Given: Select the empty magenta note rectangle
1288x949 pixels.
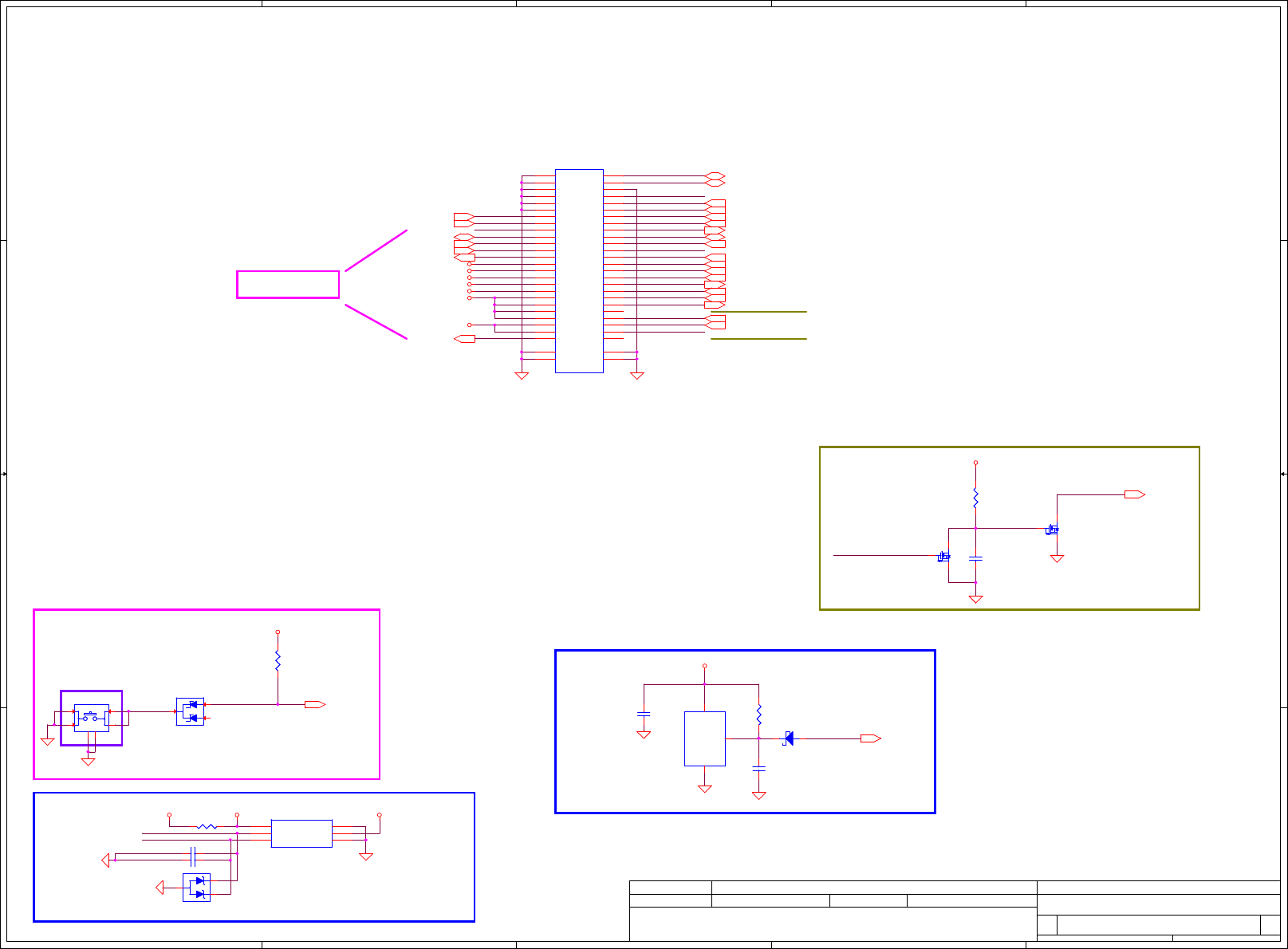Looking at the screenshot, I should point(288,285).
